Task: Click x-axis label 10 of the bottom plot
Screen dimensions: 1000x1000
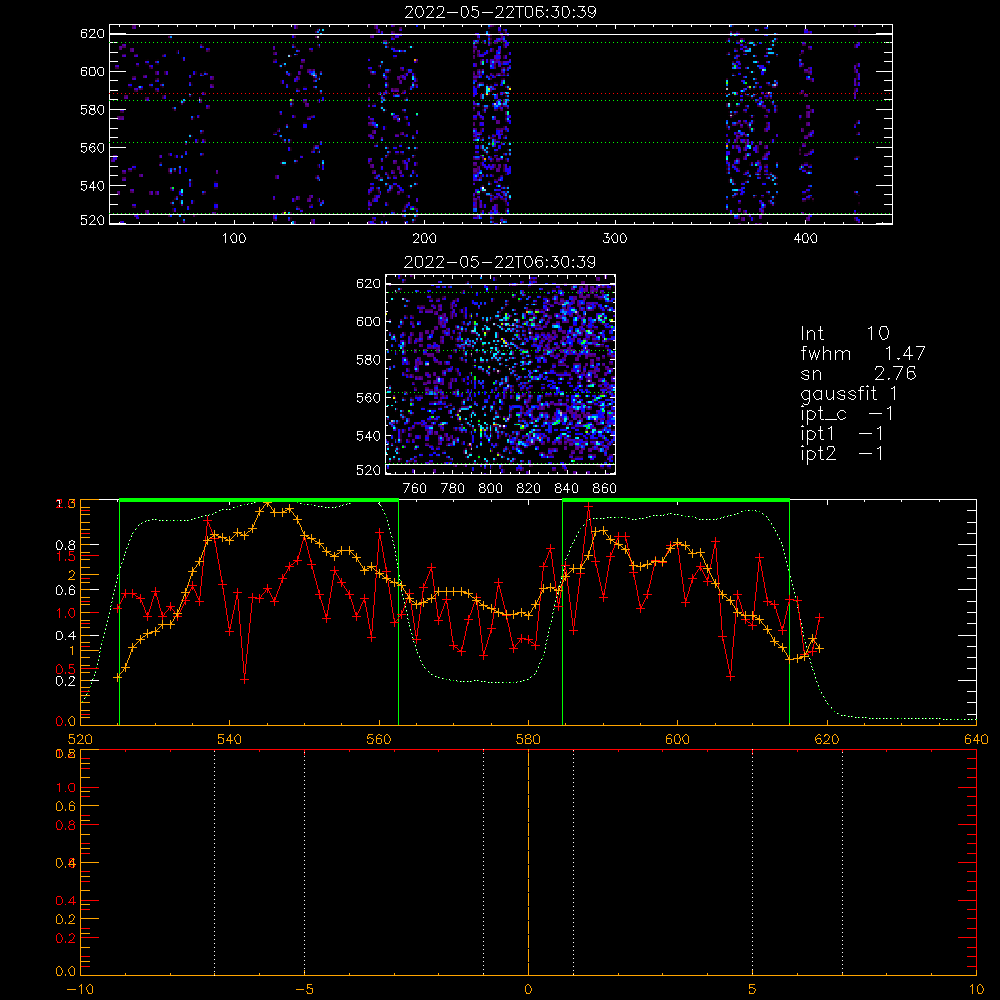Action: [x=976, y=990]
